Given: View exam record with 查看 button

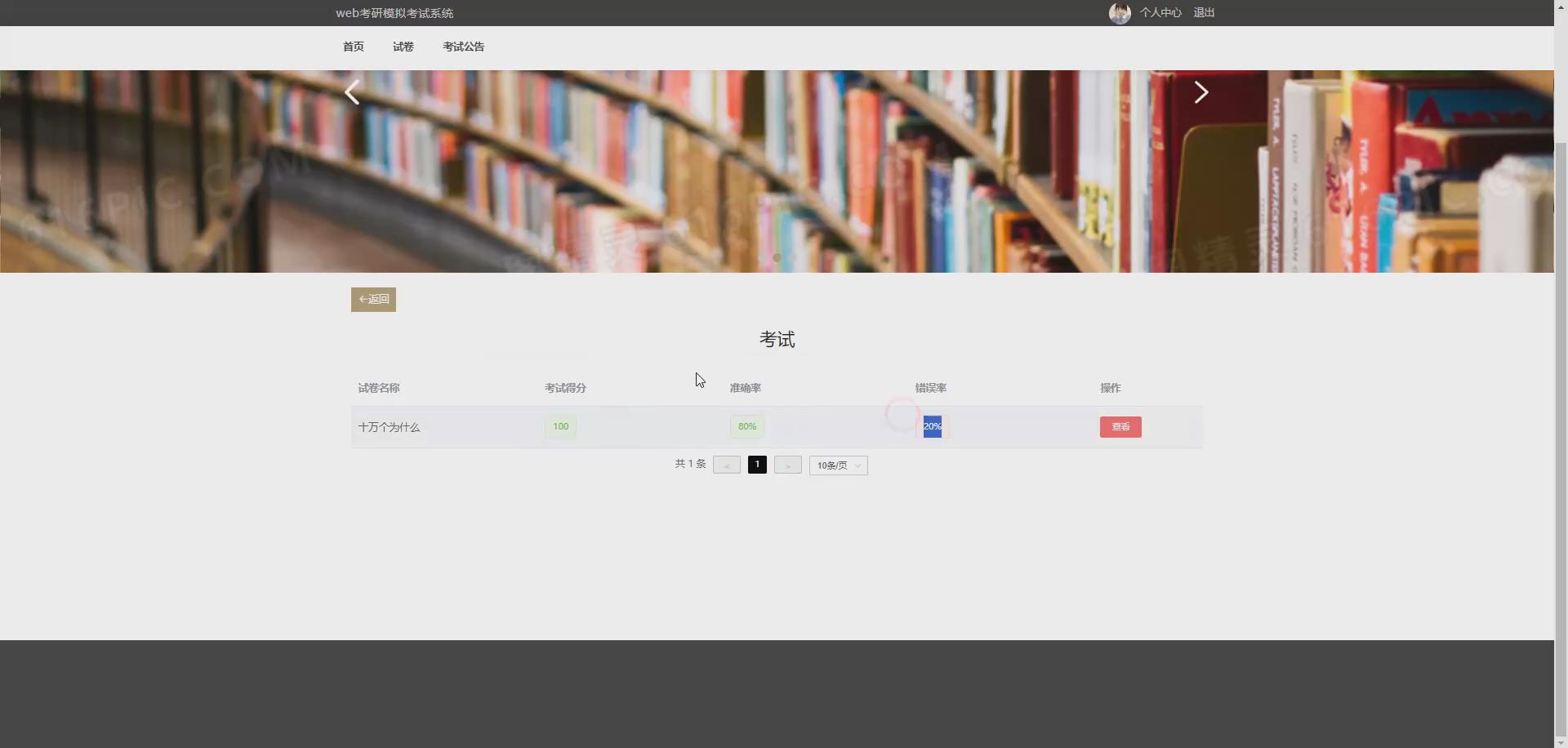Looking at the screenshot, I should [1120, 427].
